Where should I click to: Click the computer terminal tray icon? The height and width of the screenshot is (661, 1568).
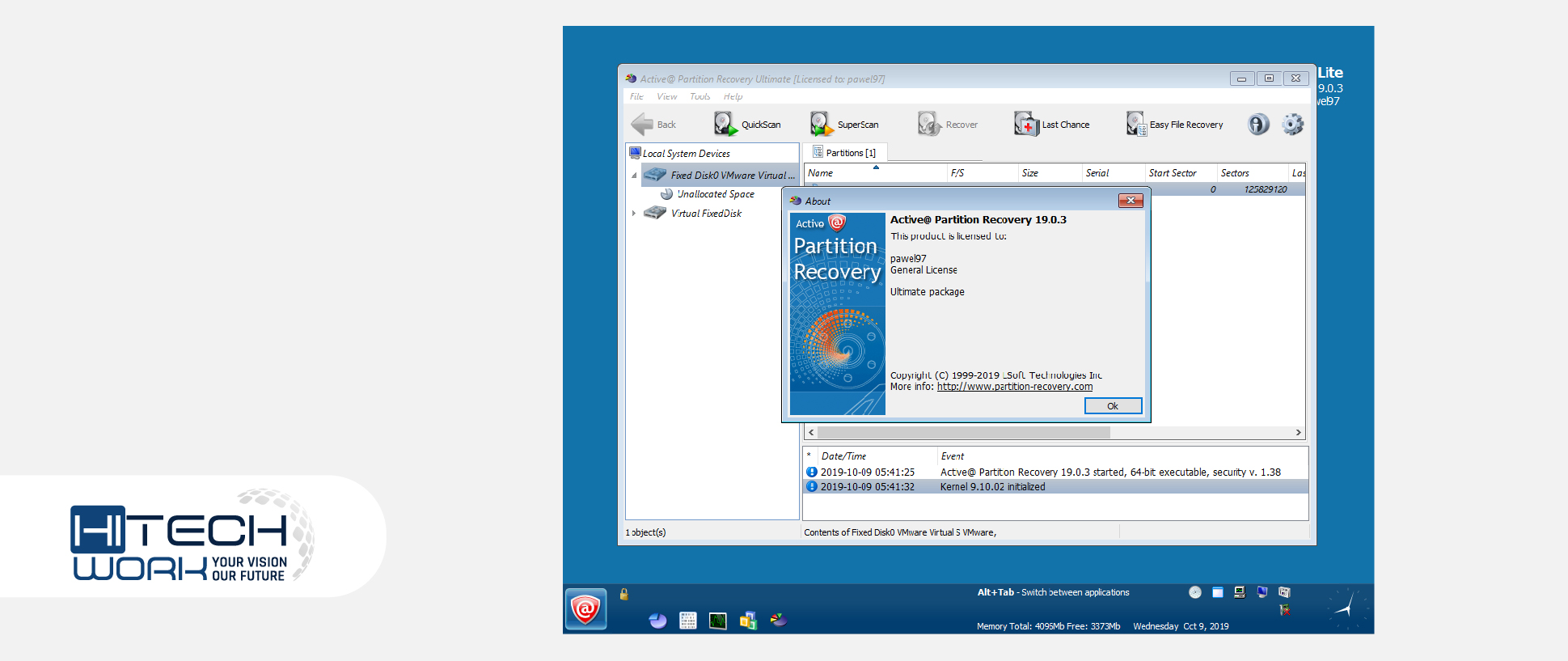point(1240,592)
